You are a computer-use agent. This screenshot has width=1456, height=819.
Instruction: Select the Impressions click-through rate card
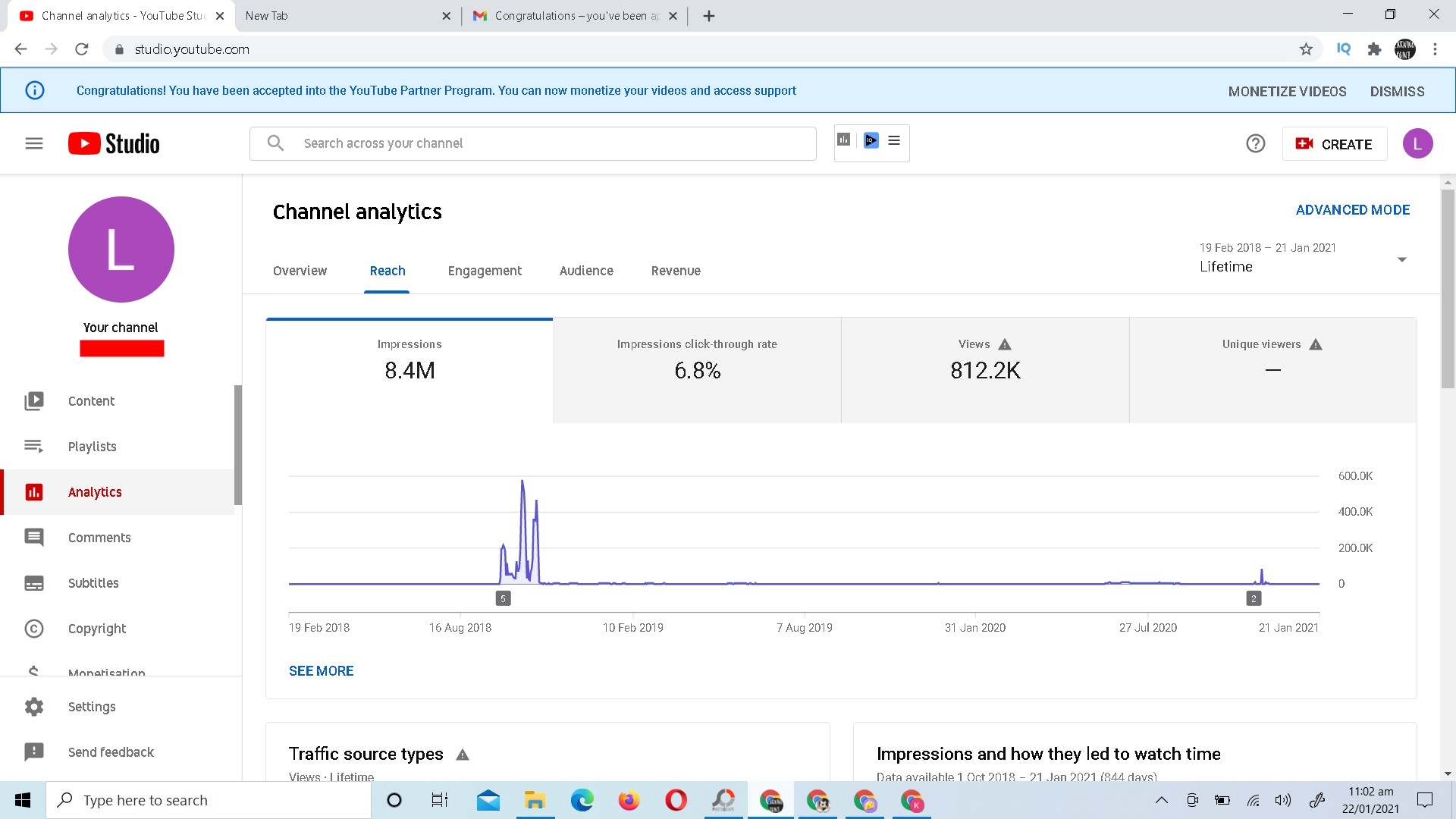(697, 370)
